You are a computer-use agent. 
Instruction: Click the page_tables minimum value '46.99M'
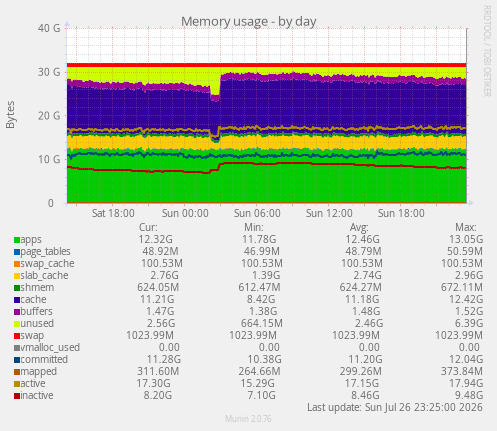tap(261, 252)
